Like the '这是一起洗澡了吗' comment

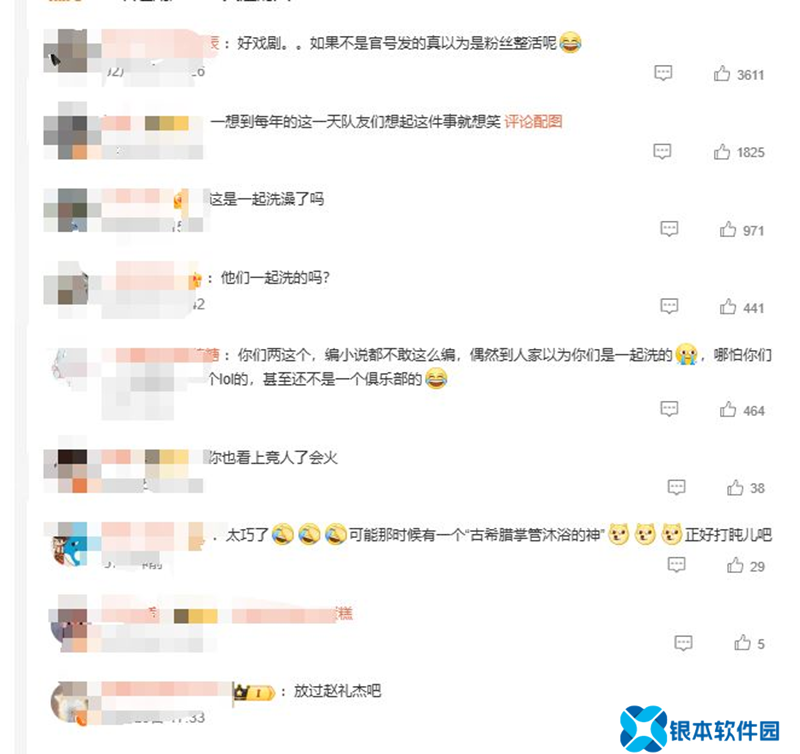728,229
